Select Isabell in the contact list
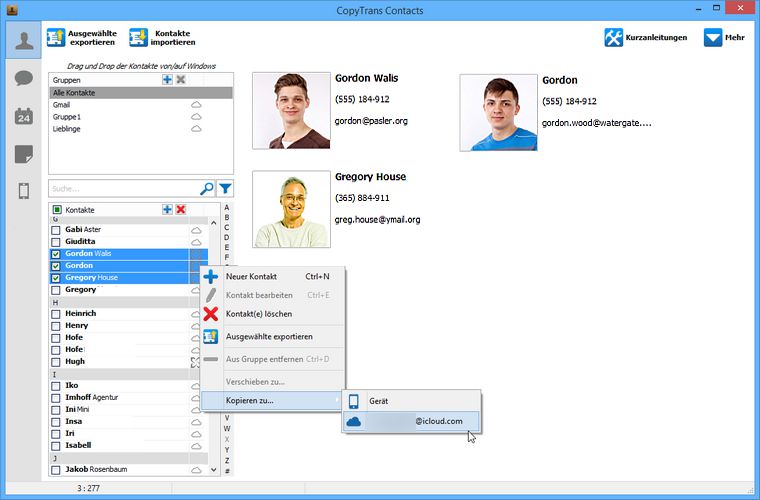 tap(78, 445)
